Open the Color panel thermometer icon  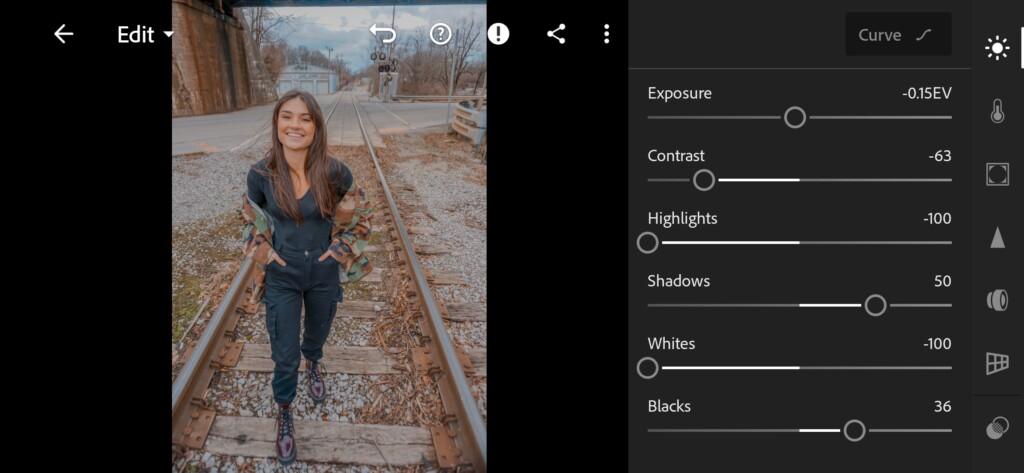point(997,111)
